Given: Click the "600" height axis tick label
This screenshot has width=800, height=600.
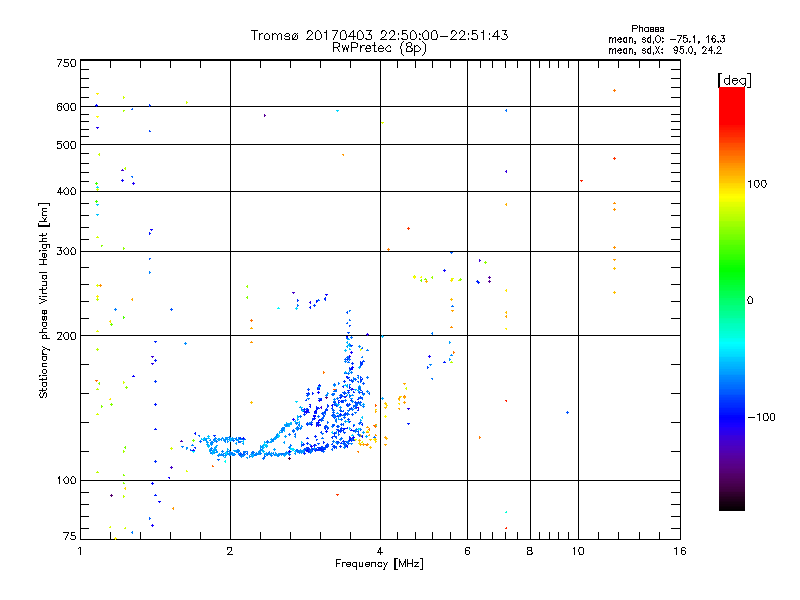Looking at the screenshot, I should (66, 107).
